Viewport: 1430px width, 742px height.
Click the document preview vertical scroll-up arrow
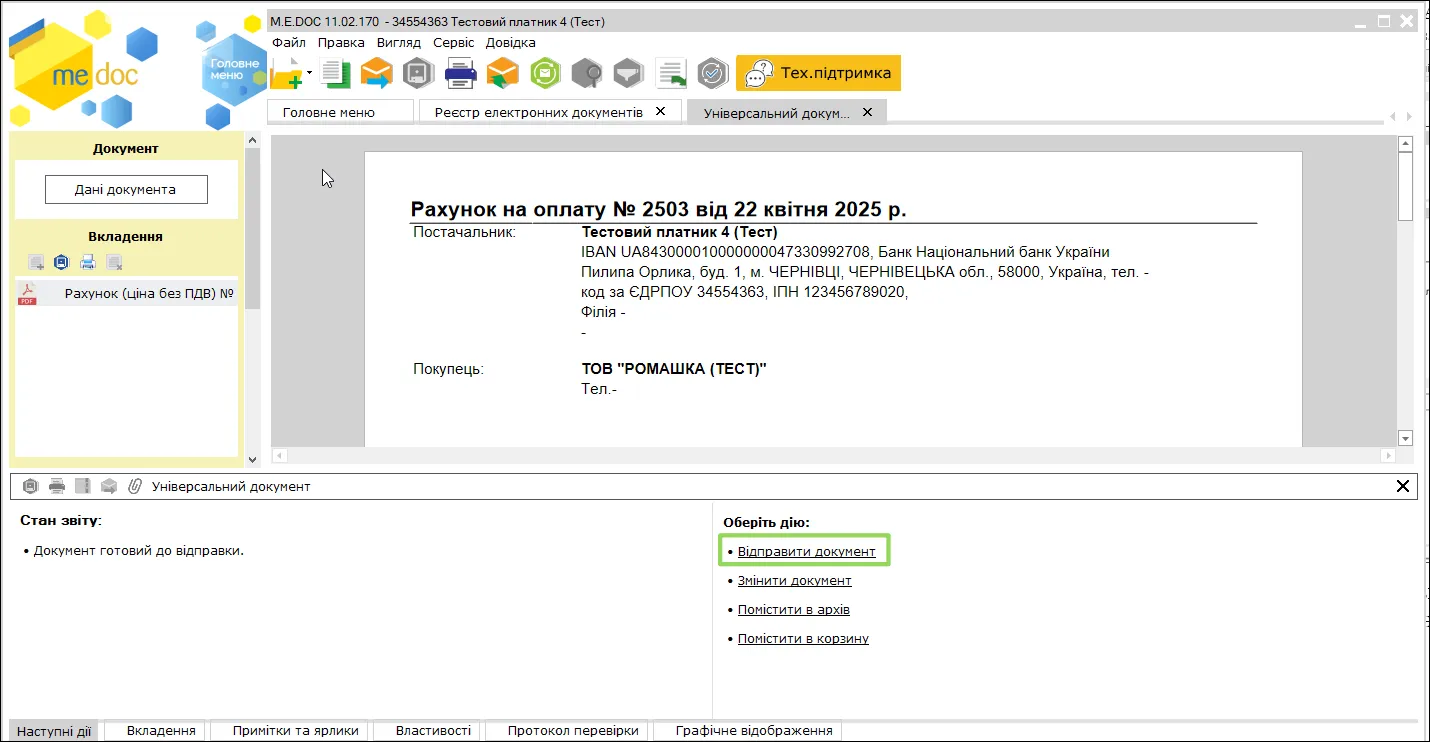coord(1405,142)
